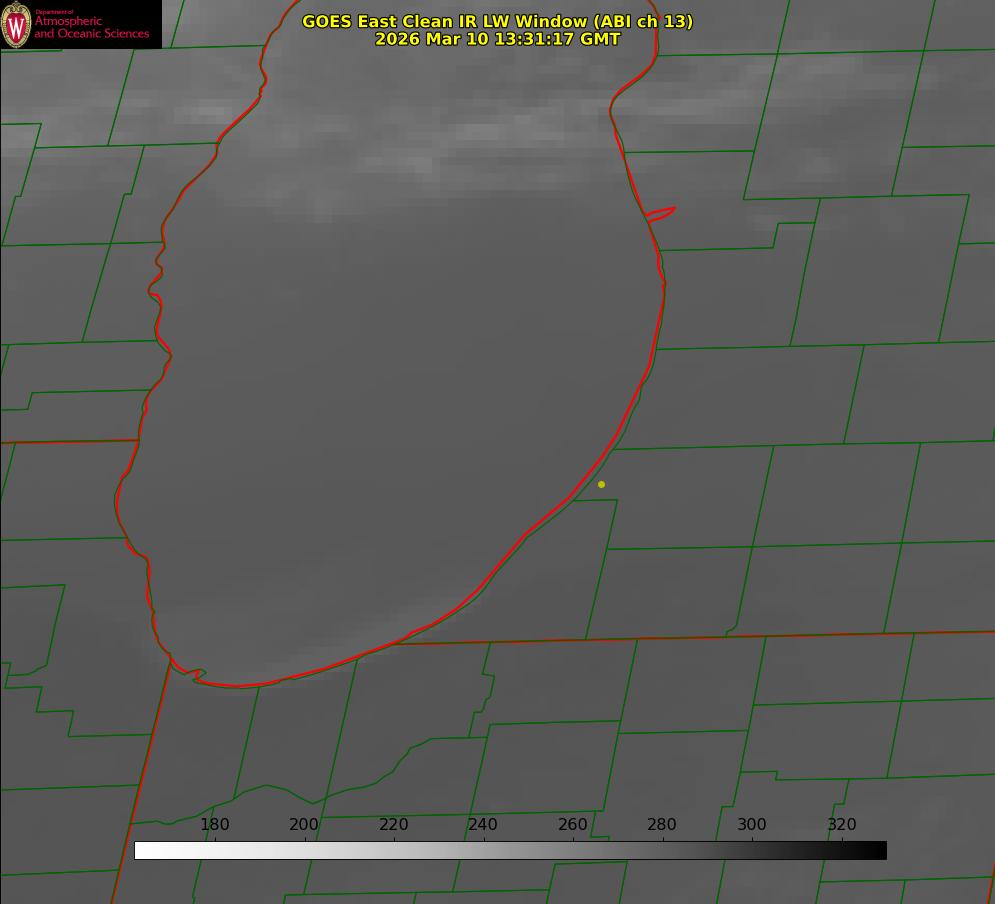
Task: Click the 2026 Mar 10 13:31:17 GMT timestamp
Action: coord(498,39)
